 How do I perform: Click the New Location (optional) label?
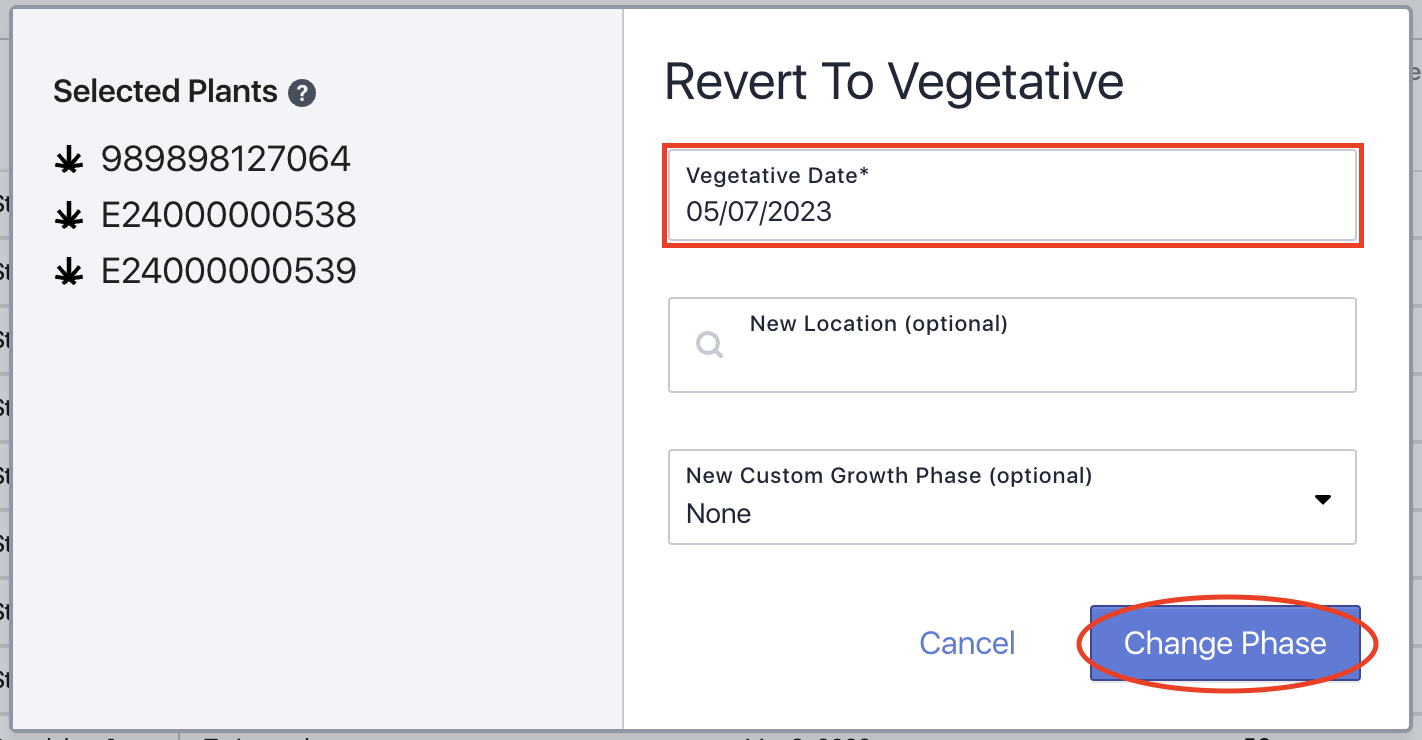pos(879,324)
